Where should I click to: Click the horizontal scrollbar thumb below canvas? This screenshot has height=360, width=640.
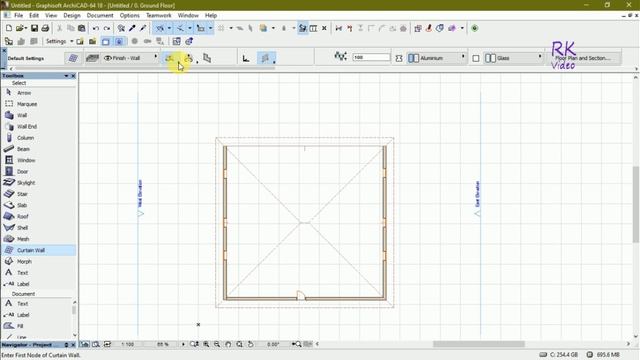click(478, 344)
